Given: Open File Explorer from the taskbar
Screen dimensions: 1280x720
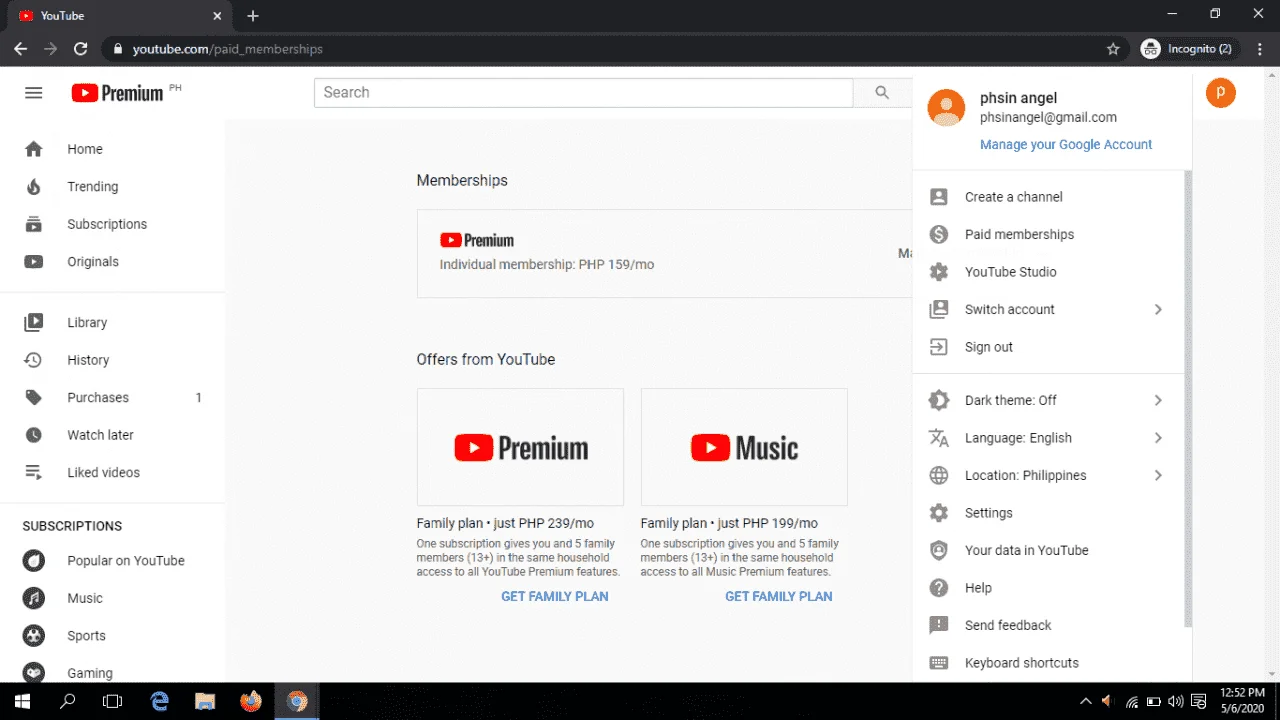Looking at the screenshot, I should pos(205,701).
